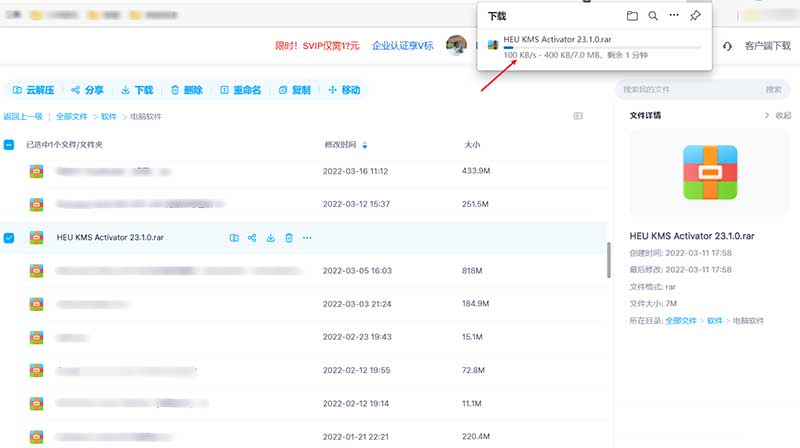
Task: Sort by 修改时间 arrow
Action: 365,145
